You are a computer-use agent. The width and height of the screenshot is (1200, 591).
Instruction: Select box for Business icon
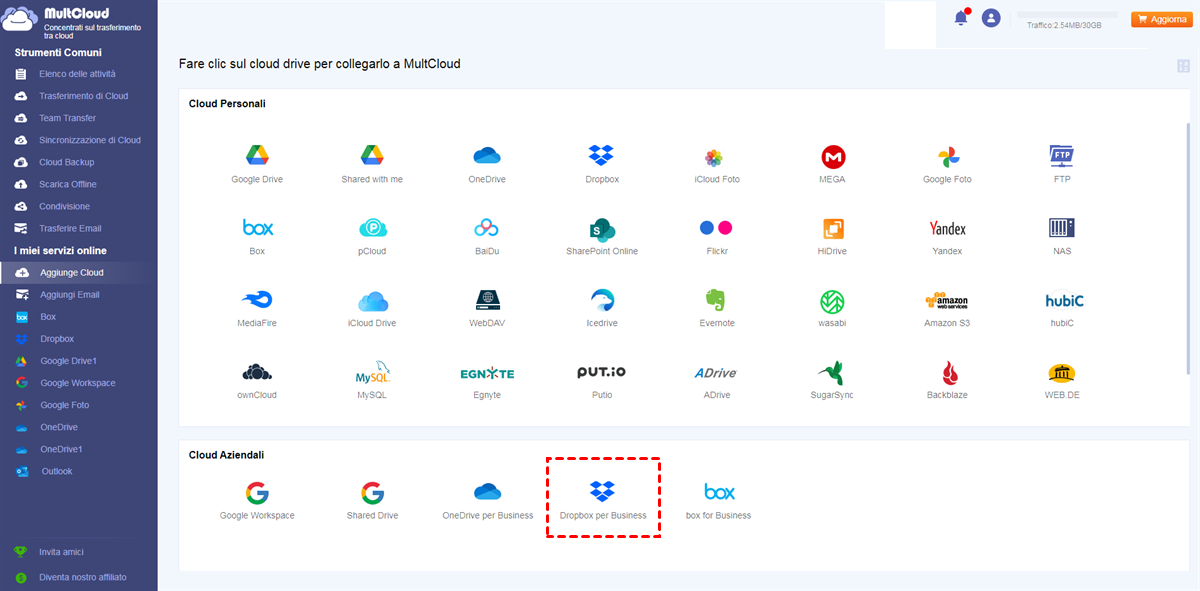(719, 492)
